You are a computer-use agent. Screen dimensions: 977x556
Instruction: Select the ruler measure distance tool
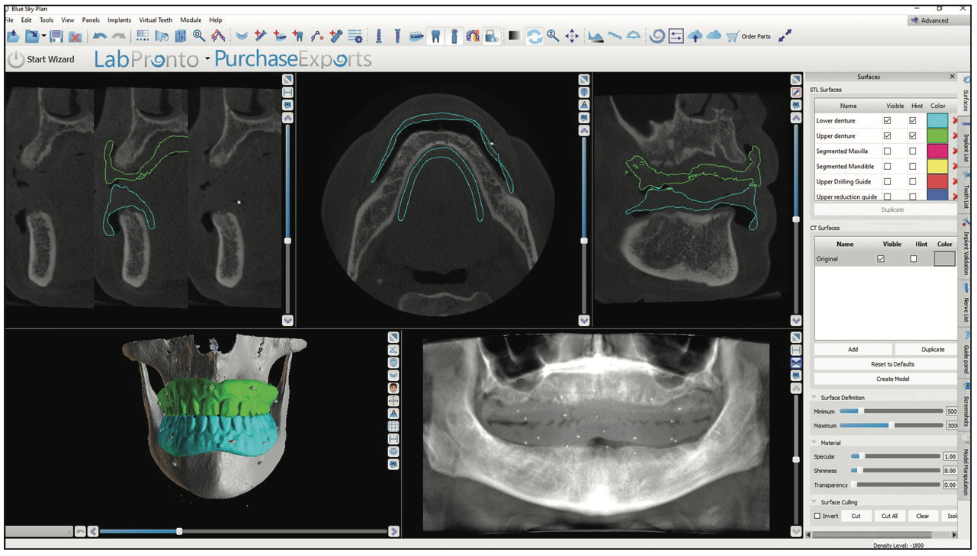click(x=614, y=36)
